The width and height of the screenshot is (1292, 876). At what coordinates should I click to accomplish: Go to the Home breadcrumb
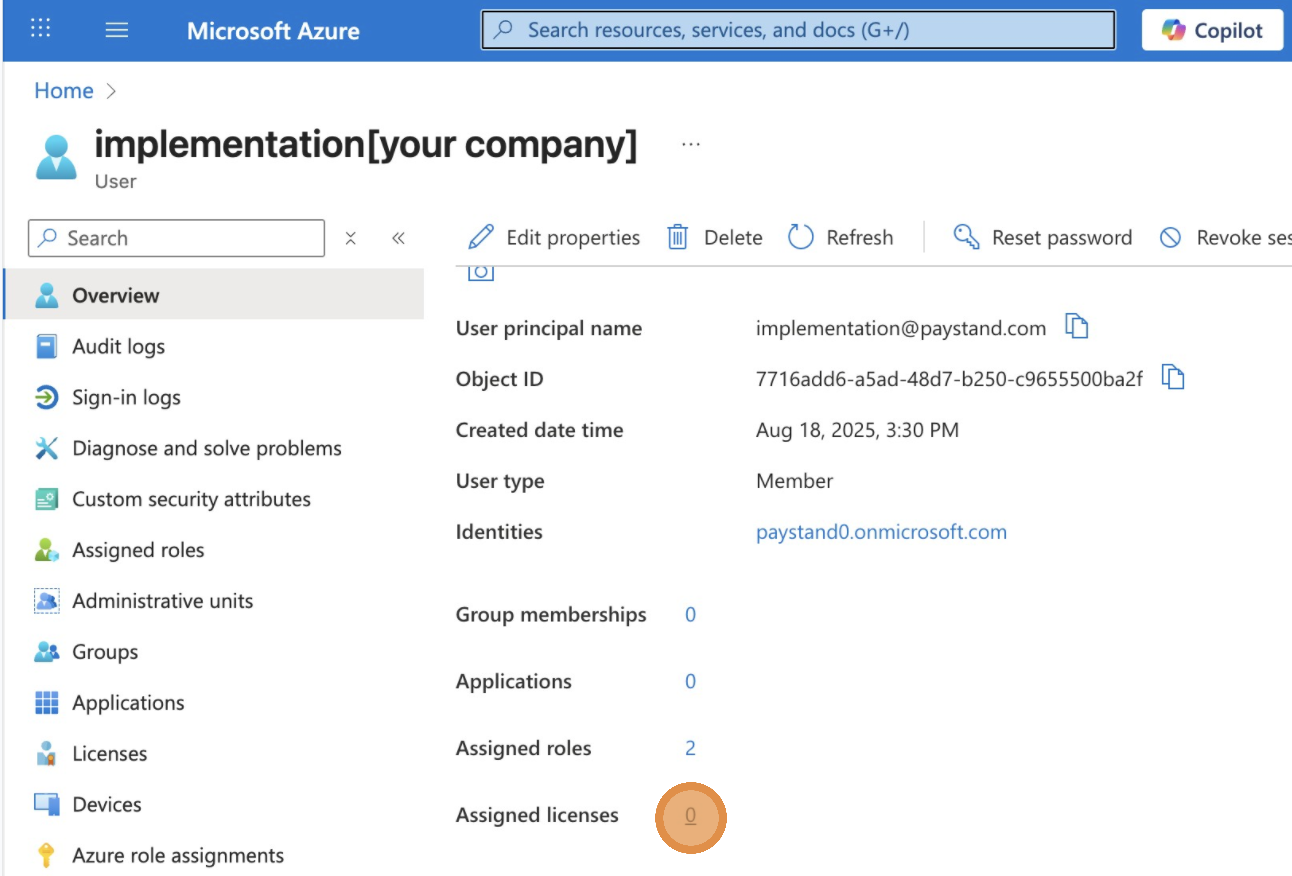coord(64,91)
